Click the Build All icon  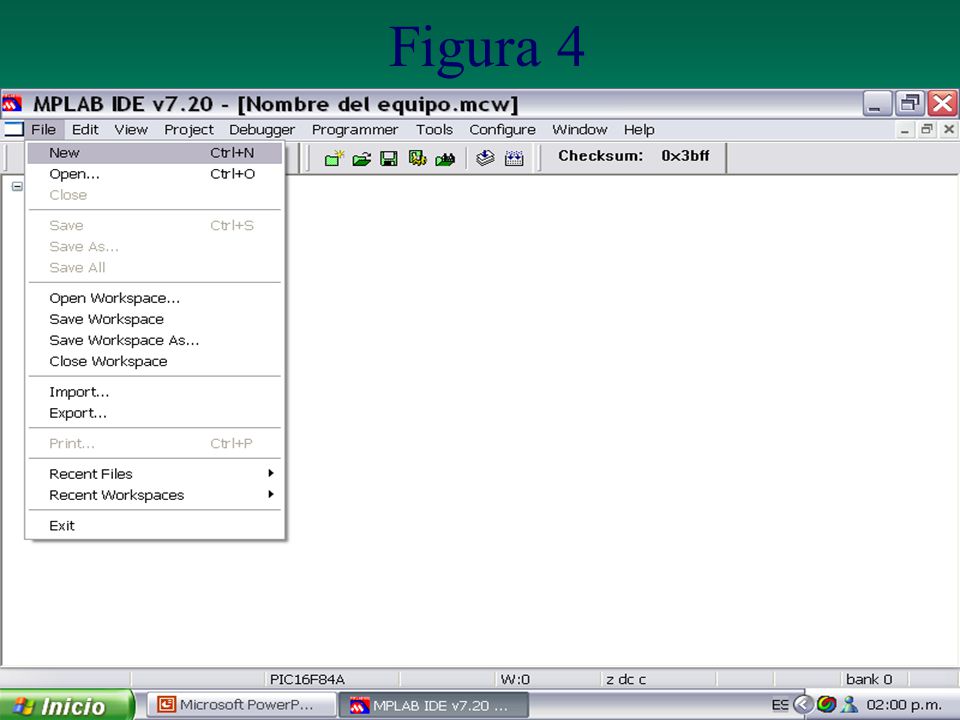click(514, 159)
